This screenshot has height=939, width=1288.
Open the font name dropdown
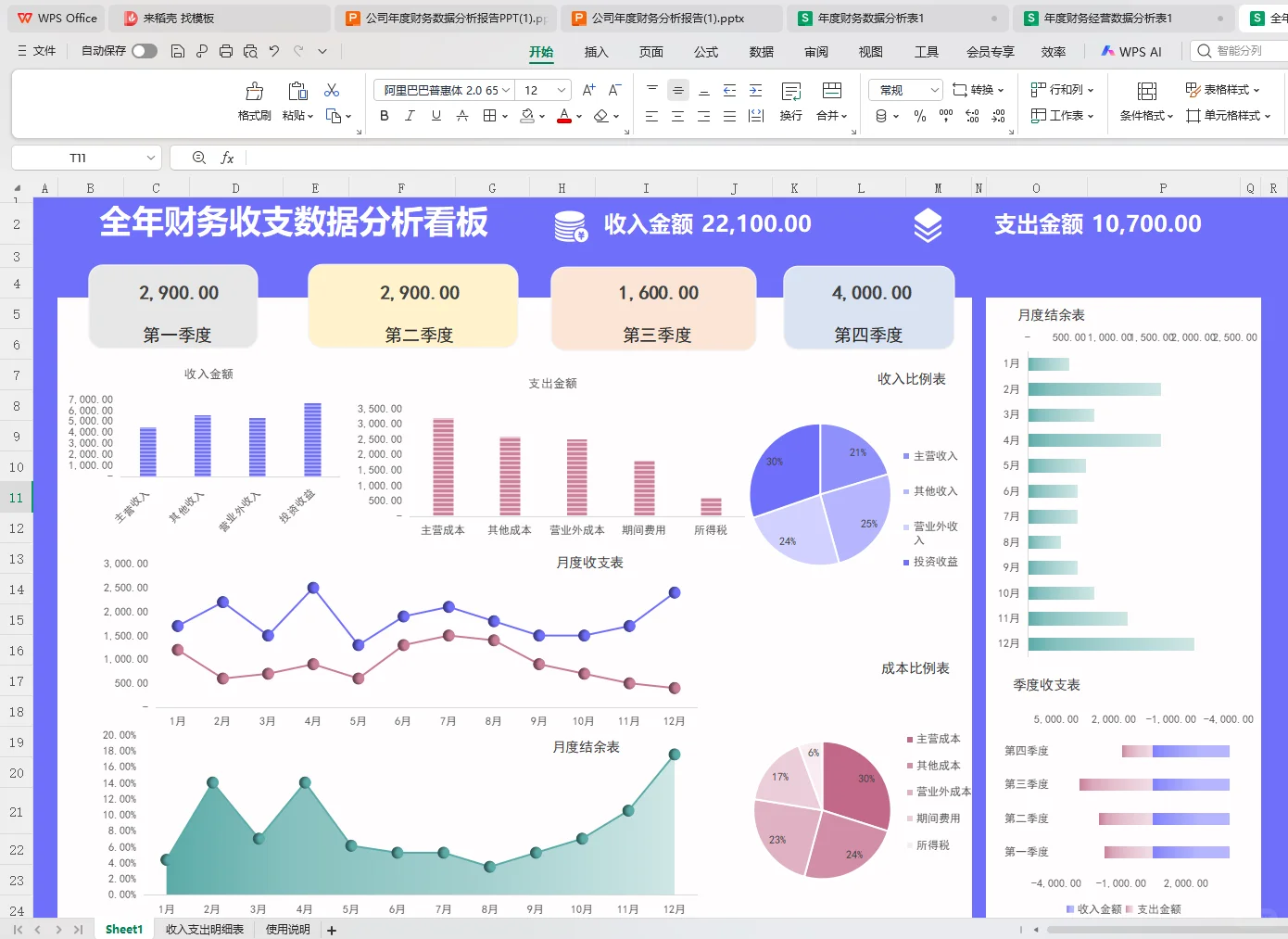tap(506, 90)
